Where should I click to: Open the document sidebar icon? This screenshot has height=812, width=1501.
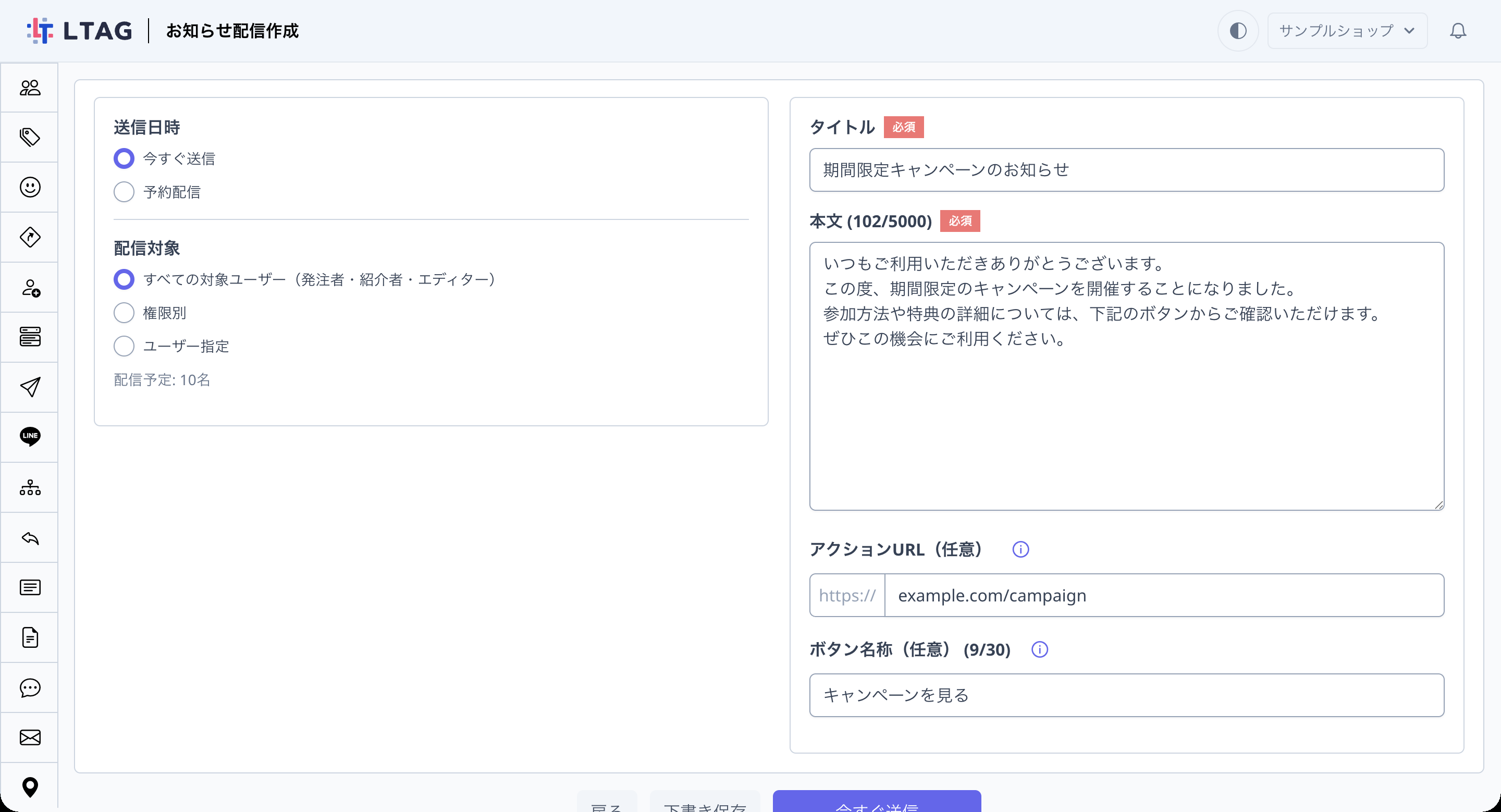tap(30, 637)
